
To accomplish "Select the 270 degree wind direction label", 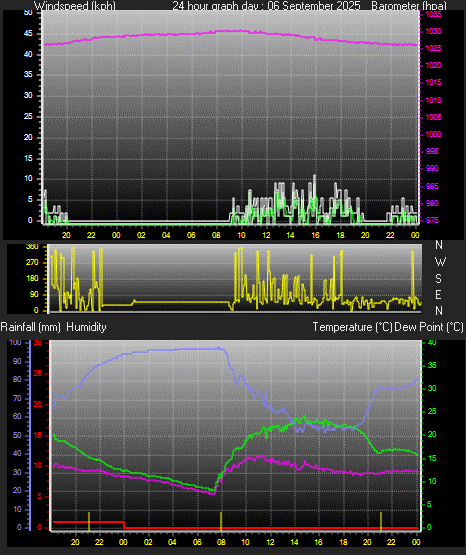I will click(32, 263).
